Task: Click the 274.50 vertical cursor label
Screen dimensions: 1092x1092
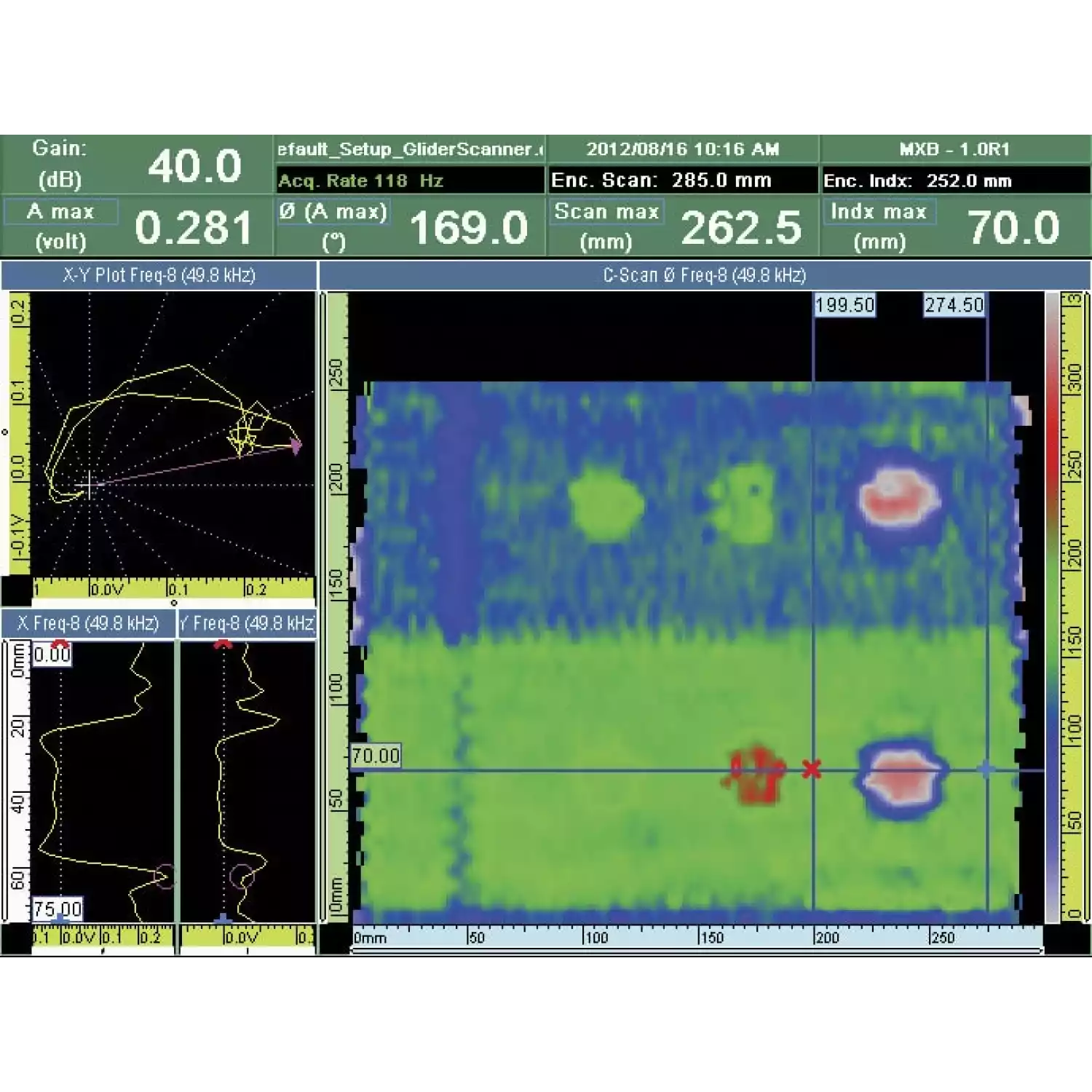Action: 954,305
